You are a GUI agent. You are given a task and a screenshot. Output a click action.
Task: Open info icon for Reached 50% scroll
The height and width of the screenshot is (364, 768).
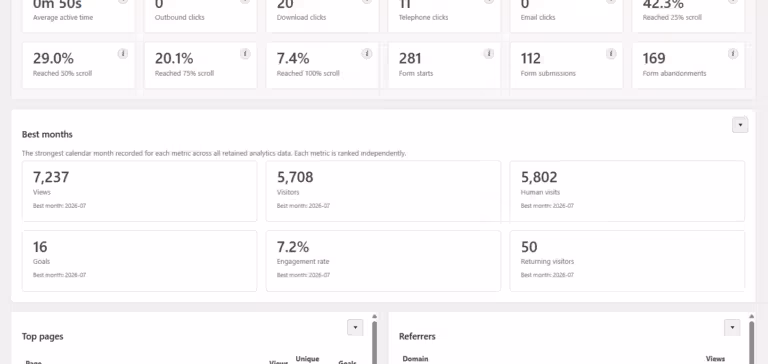123,53
